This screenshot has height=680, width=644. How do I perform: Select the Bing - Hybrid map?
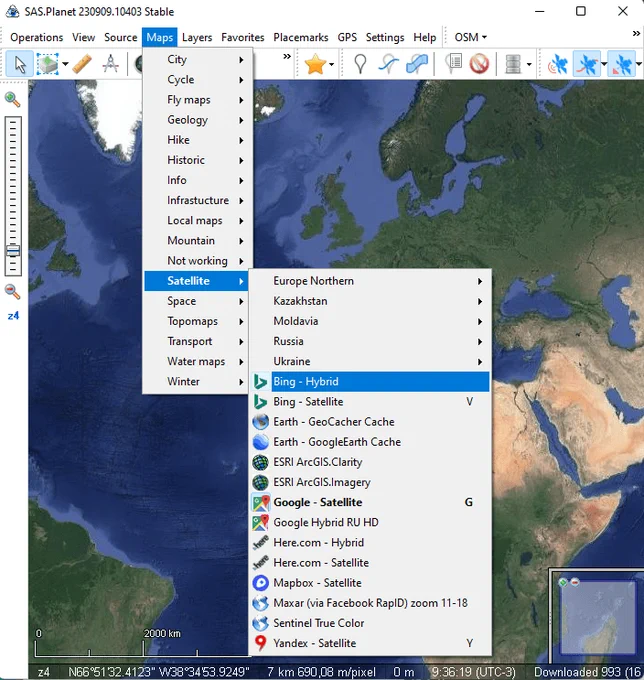[x=371, y=382]
